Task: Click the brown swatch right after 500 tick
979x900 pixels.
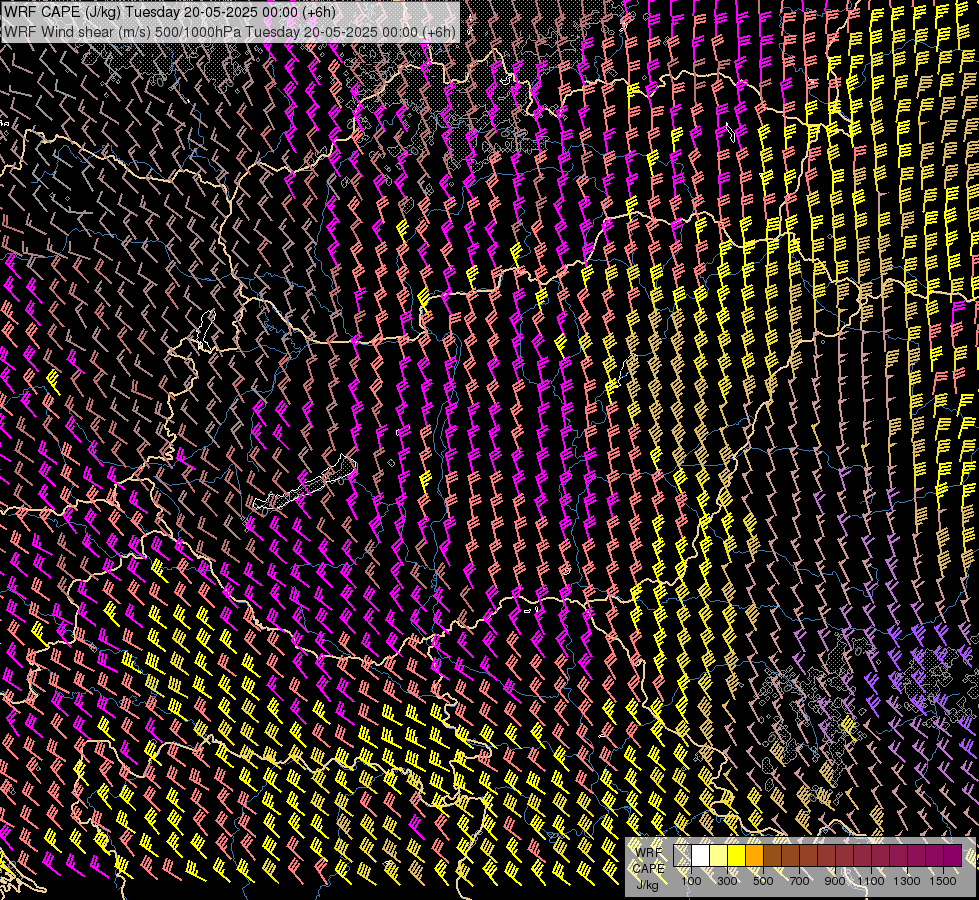Action: click(772, 855)
